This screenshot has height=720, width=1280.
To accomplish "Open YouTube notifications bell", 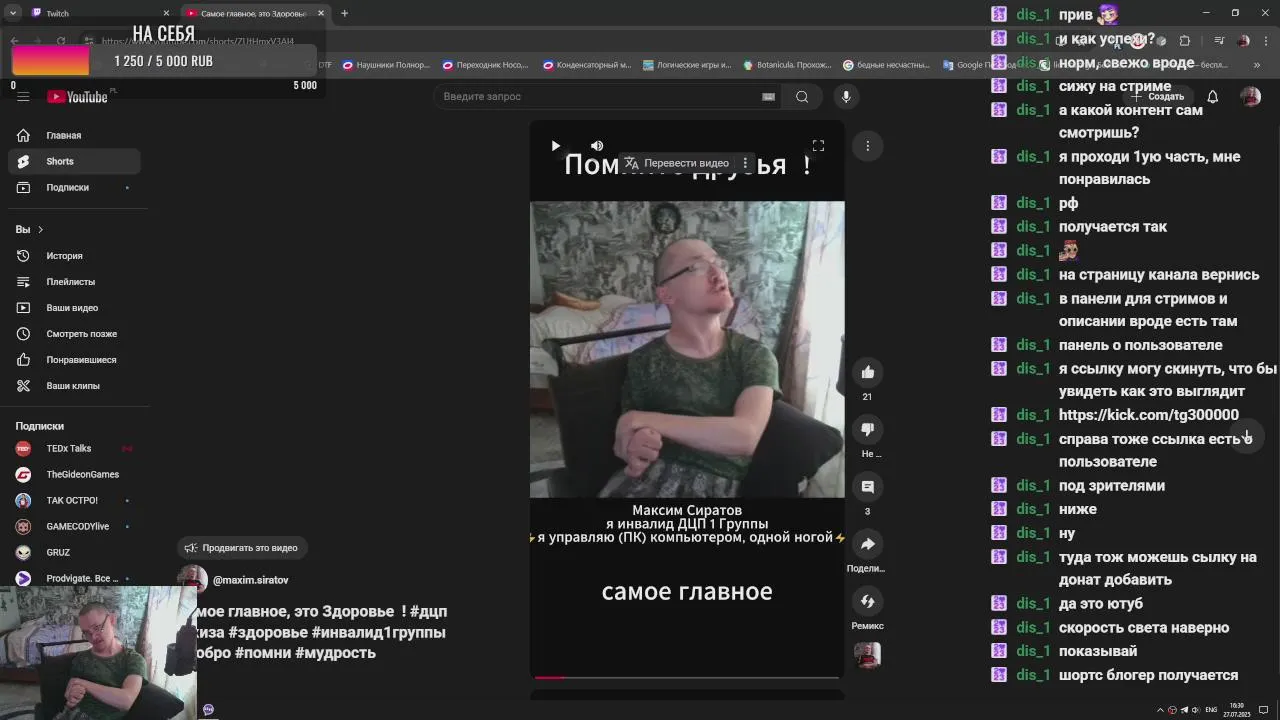I will (1212, 97).
